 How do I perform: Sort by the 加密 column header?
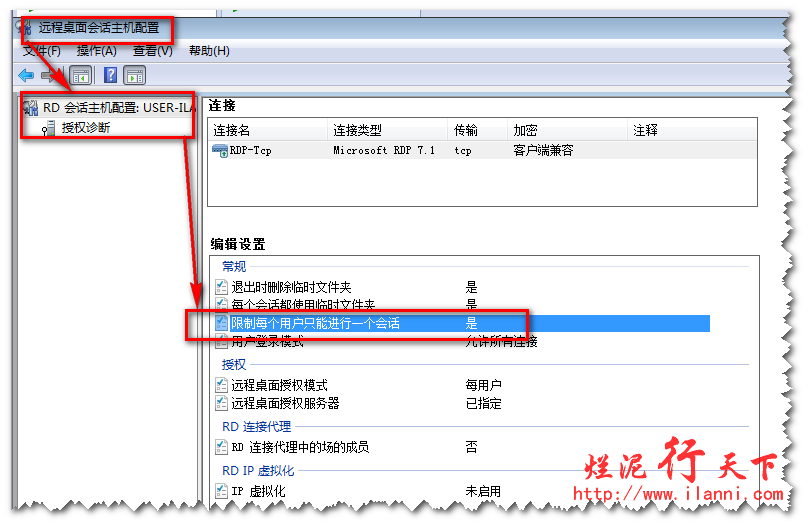click(x=568, y=130)
